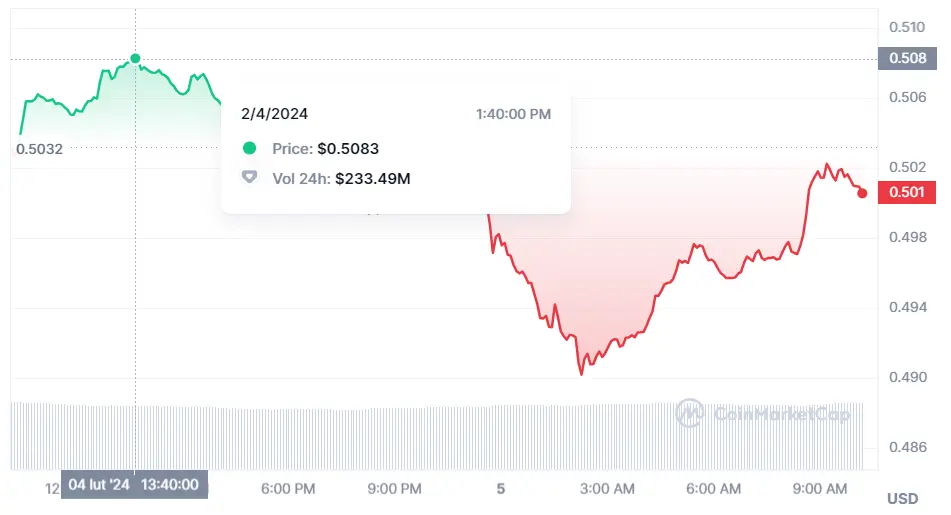Click the green peak price dot on chart

point(135,59)
